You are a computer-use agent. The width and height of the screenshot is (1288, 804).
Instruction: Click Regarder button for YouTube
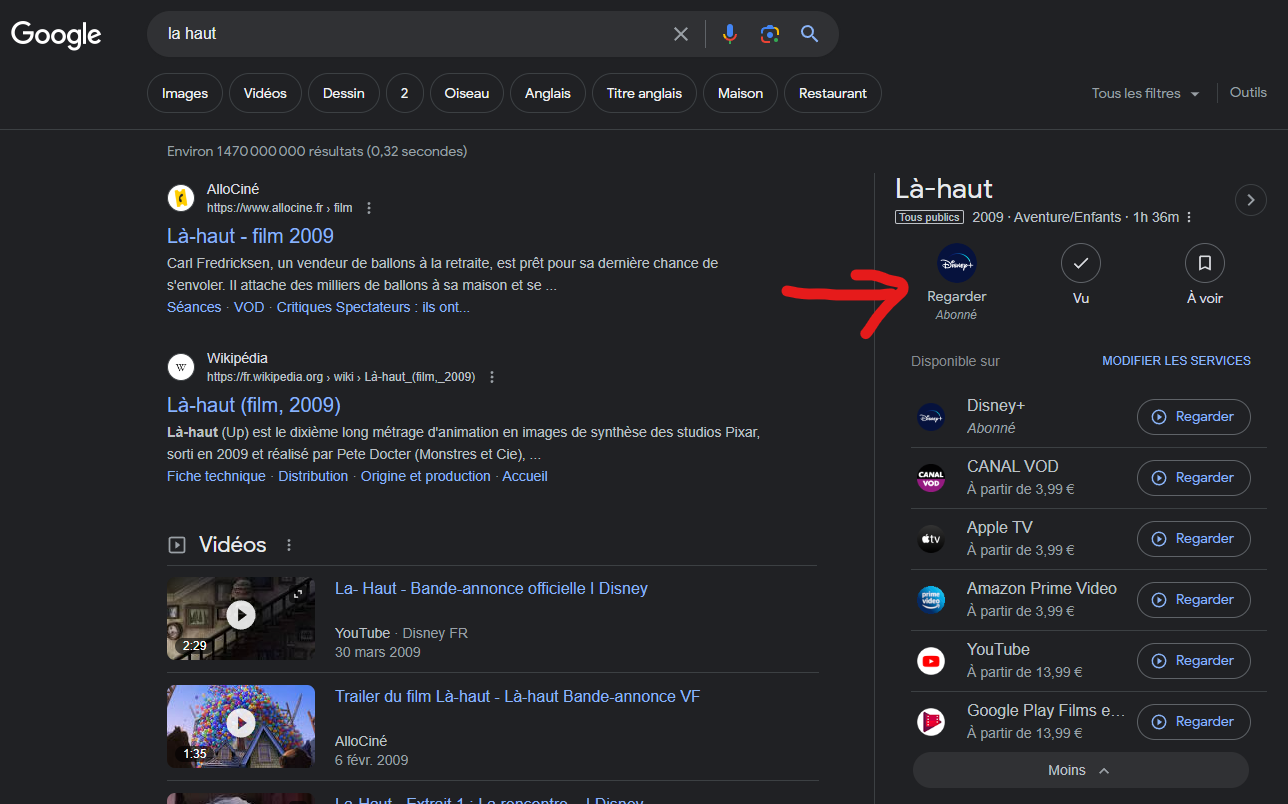pos(1194,661)
